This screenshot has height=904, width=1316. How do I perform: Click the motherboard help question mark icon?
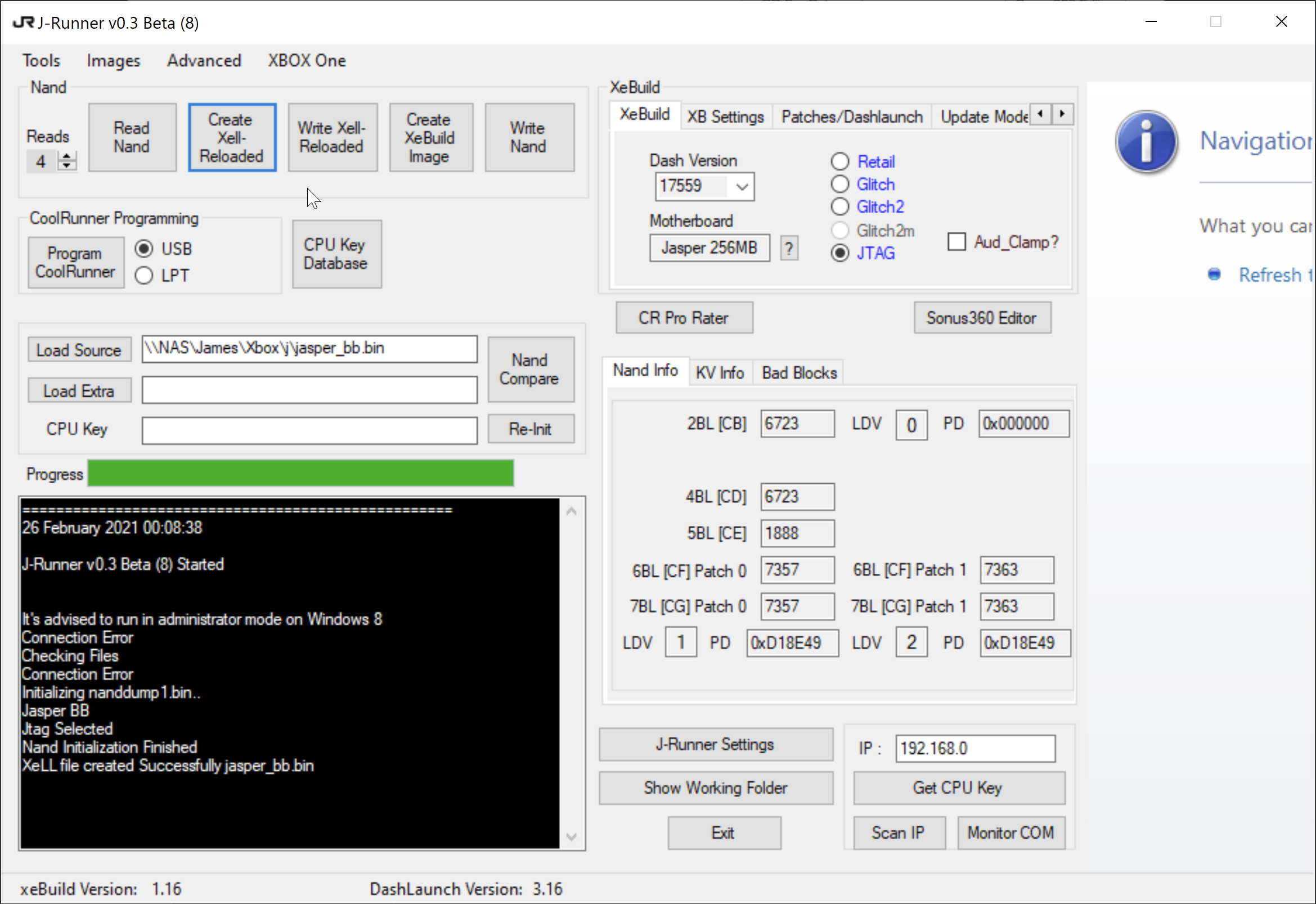point(789,248)
